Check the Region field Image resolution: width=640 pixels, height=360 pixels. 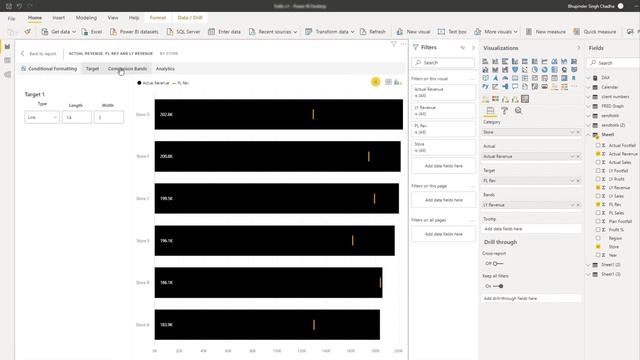pyautogui.click(x=598, y=238)
